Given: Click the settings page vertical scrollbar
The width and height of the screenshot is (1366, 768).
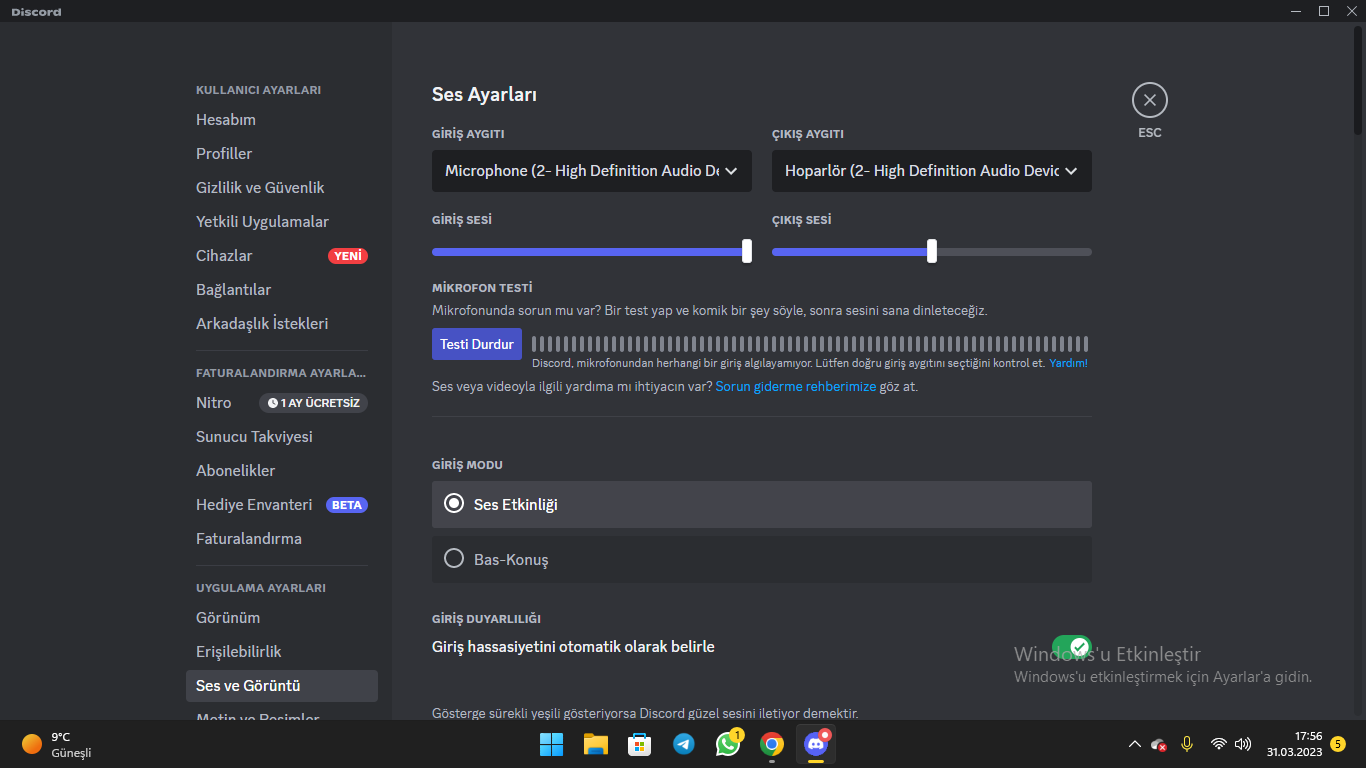Looking at the screenshot, I should (x=1358, y=78).
